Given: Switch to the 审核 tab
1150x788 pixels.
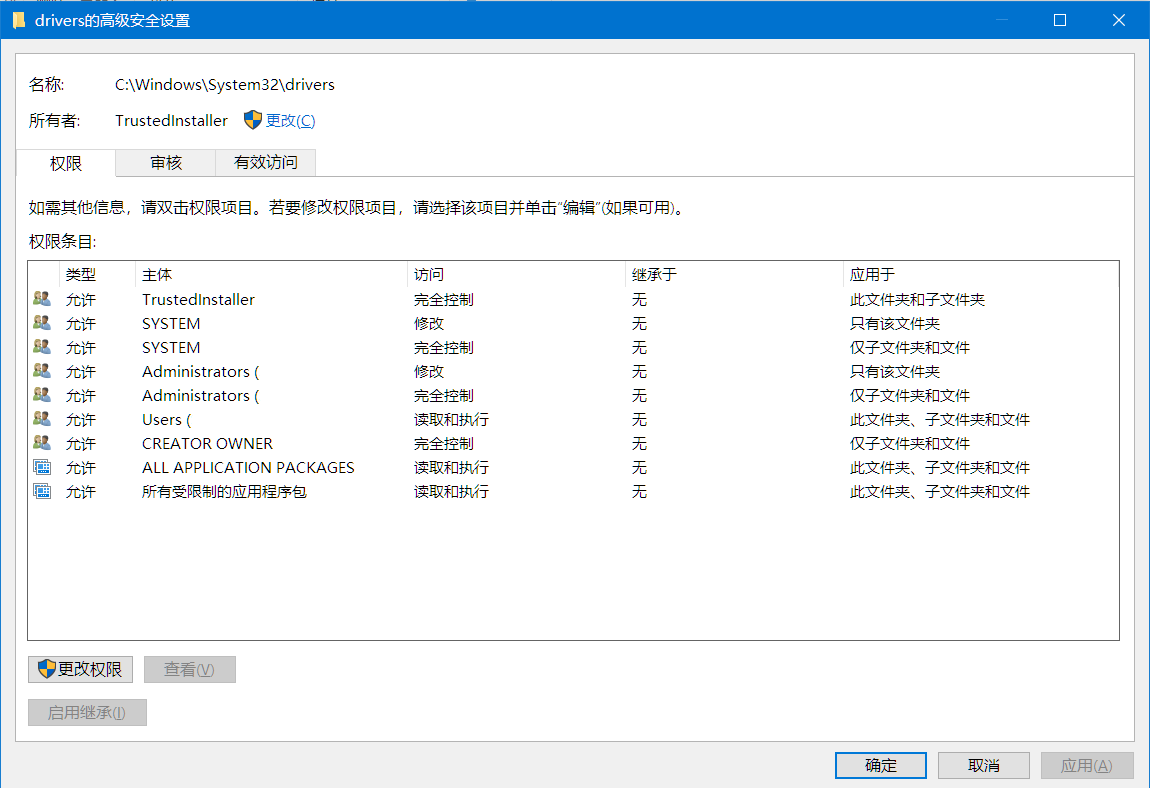Looking at the screenshot, I should 165,163.
